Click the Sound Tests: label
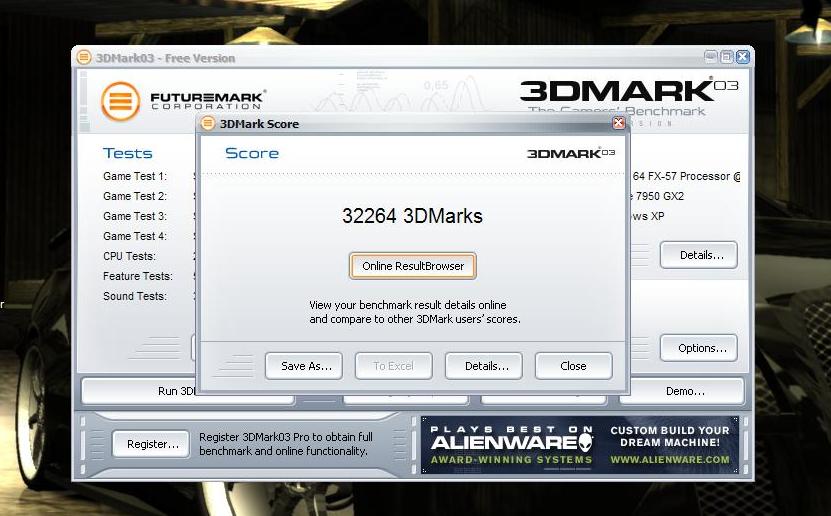Image resolution: width=831 pixels, height=516 pixels. coord(135,296)
